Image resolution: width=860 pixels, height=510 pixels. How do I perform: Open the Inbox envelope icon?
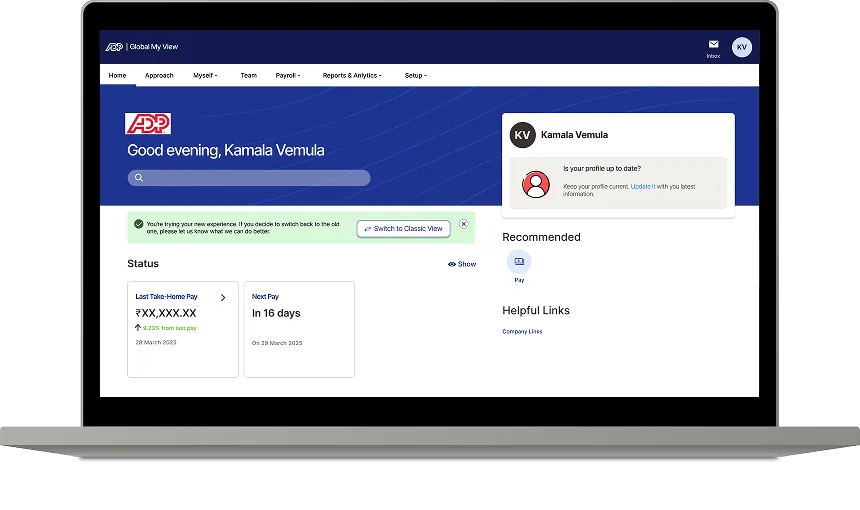[x=713, y=45]
